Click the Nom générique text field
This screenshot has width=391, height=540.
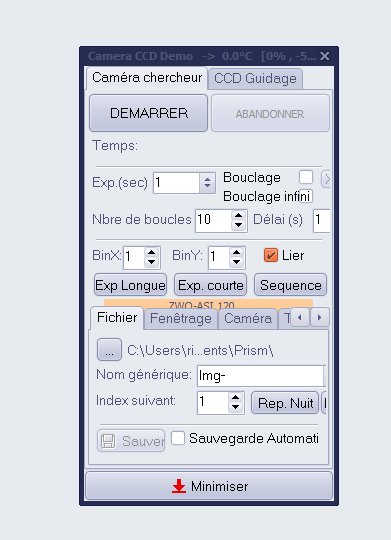[260, 376]
